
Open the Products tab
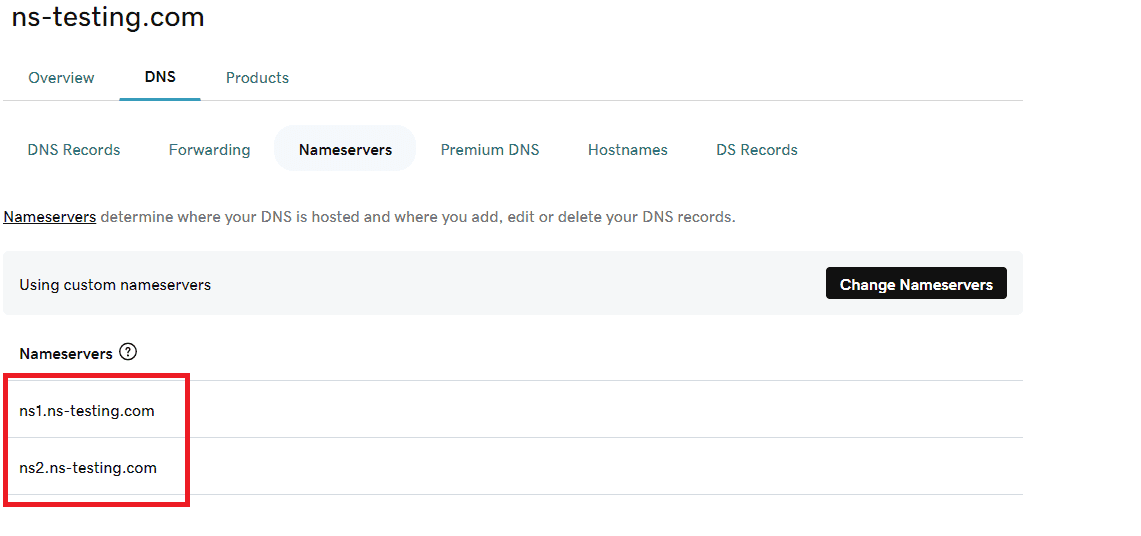[x=257, y=78]
